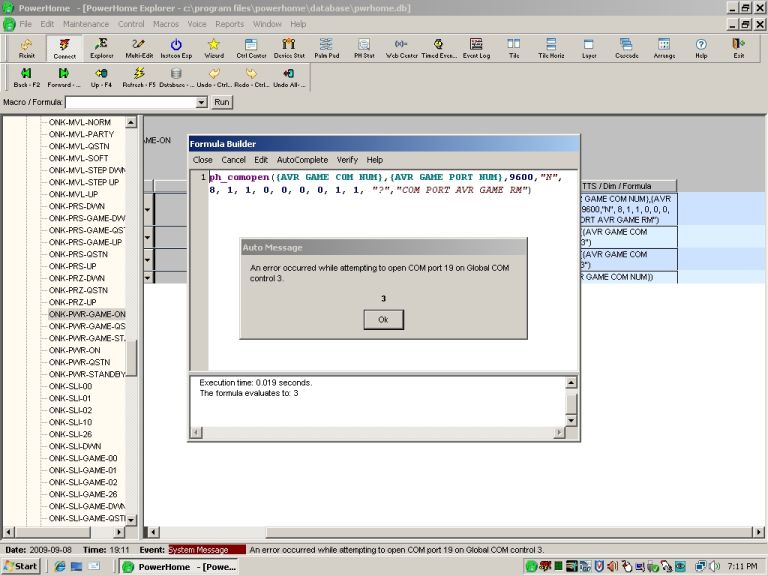Screen dimensions: 768x576
Task: Open the Ctrl Center icon
Action: tap(251, 48)
